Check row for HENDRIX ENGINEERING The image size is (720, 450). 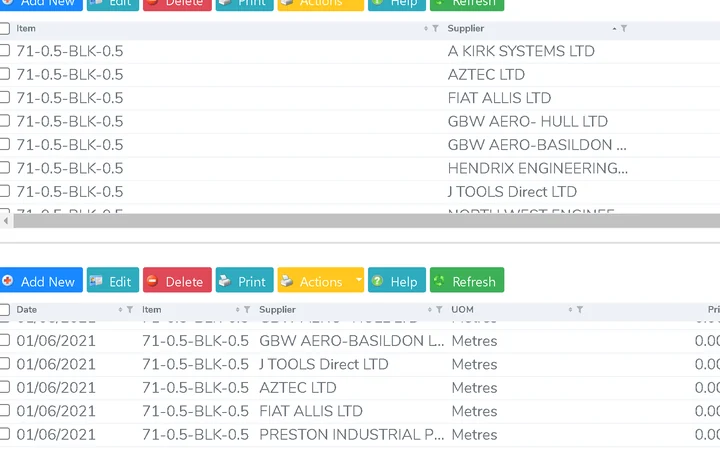pos(5,168)
